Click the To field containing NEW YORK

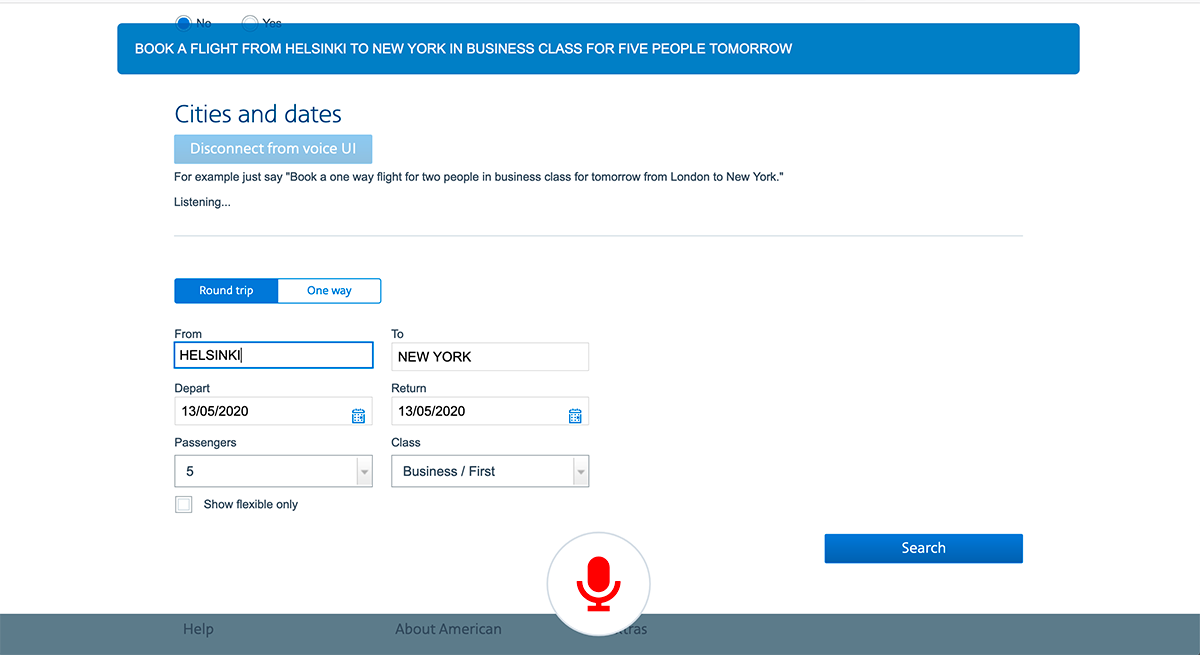point(490,356)
